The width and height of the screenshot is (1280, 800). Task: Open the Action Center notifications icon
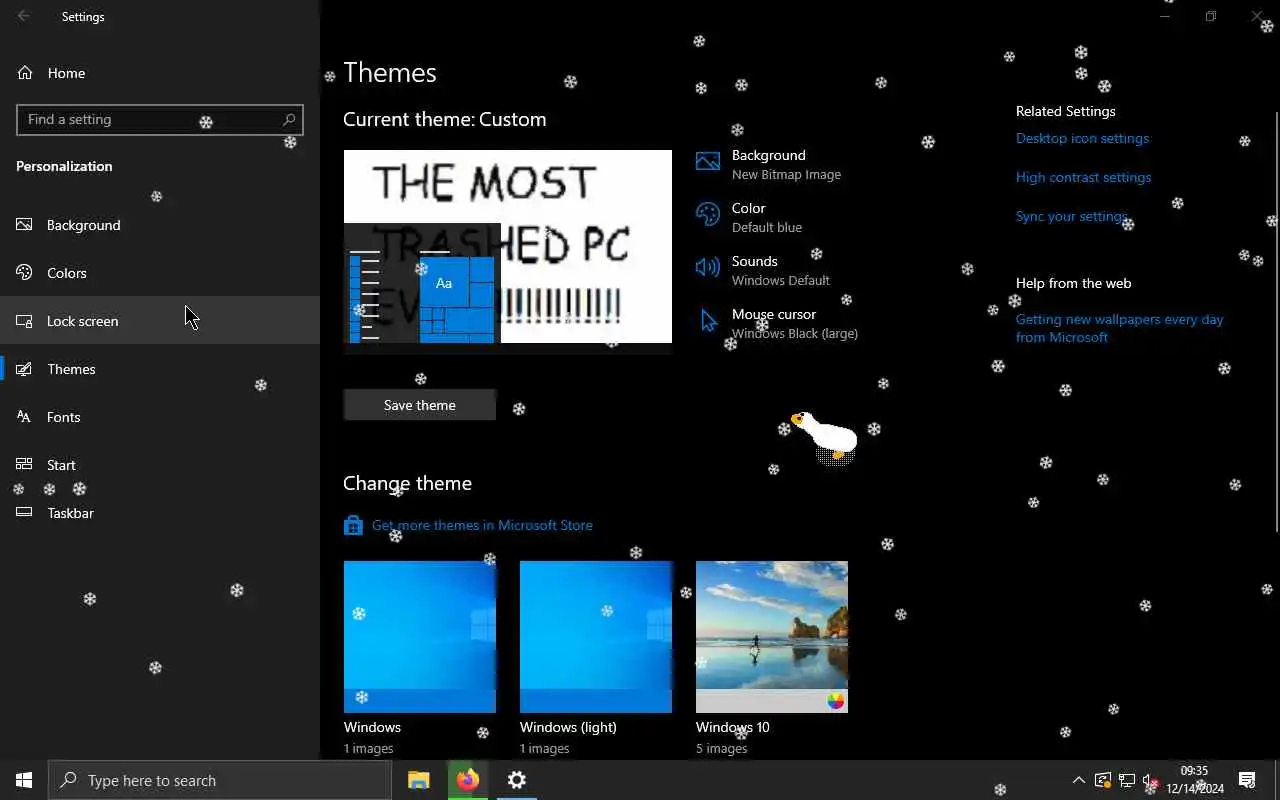pyautogui.click(x=1247, y=780)
